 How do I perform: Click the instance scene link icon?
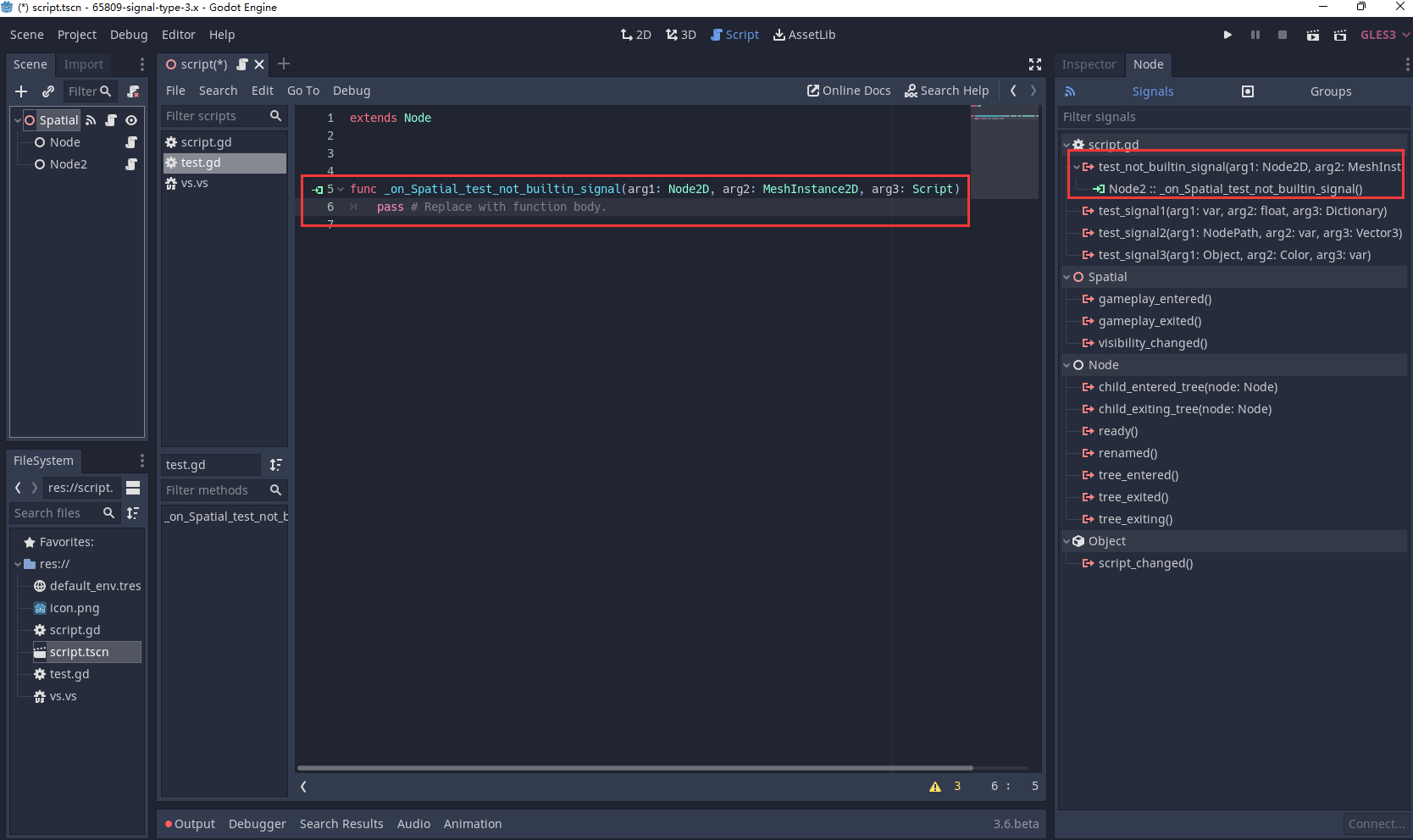point(48,91)
